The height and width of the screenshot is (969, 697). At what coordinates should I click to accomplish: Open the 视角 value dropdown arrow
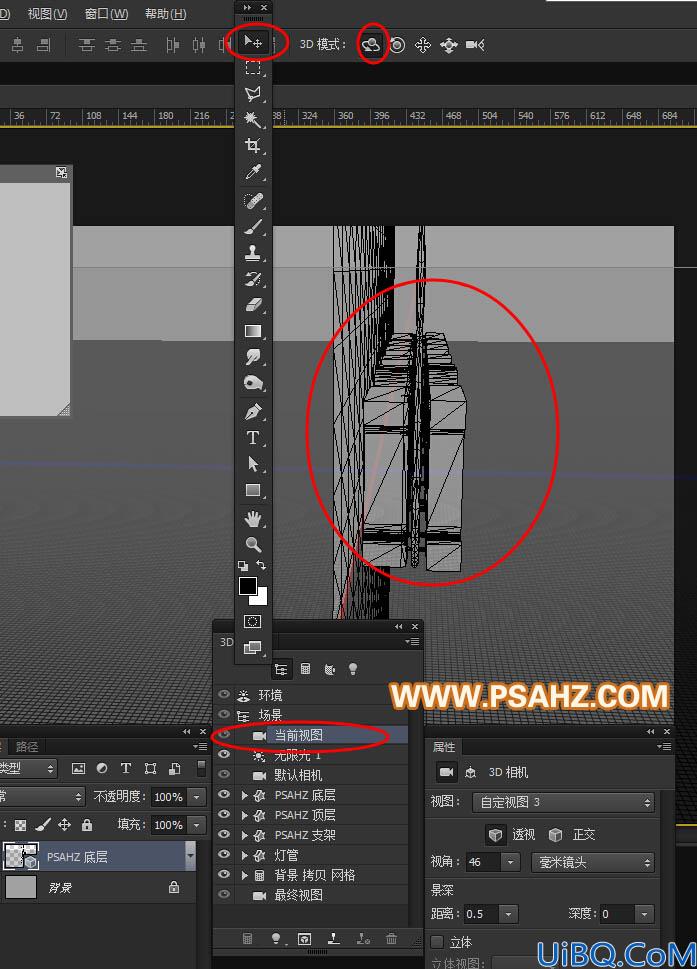pos(510,862)
